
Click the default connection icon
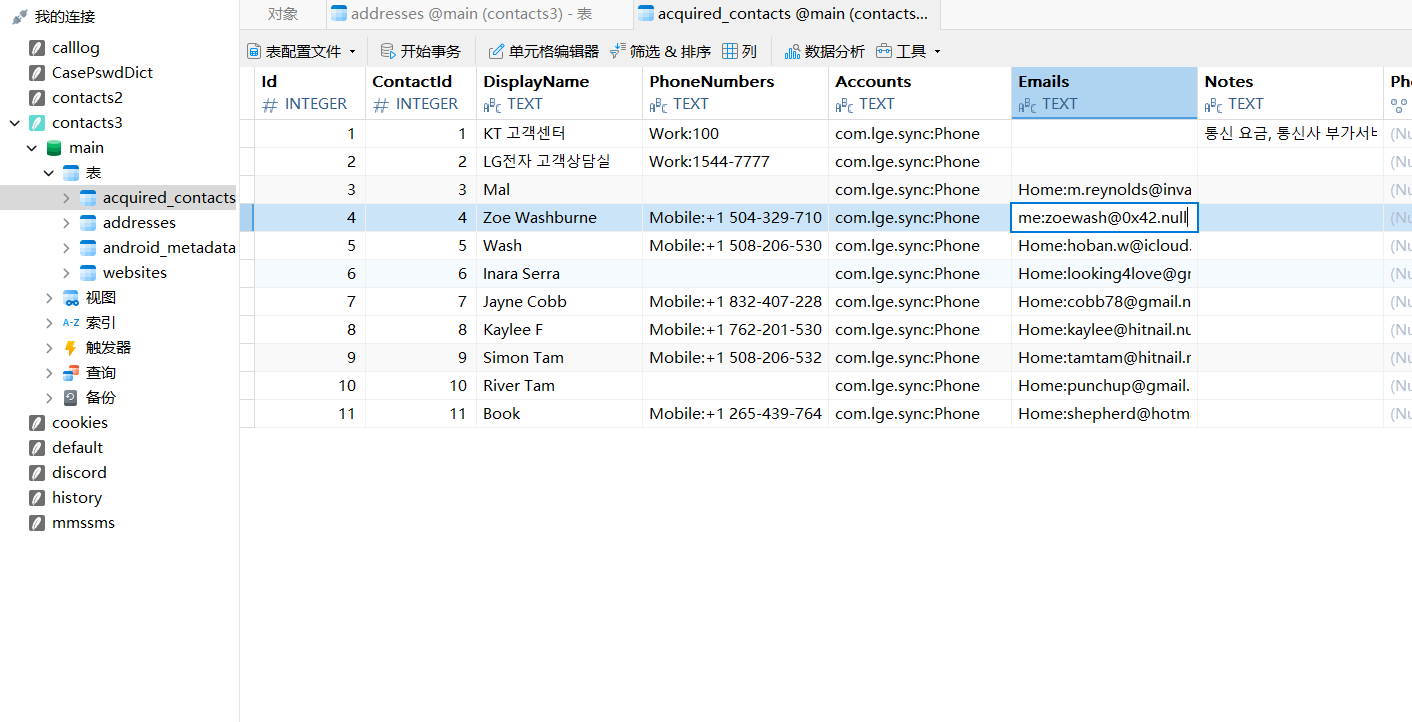point(37,448)
